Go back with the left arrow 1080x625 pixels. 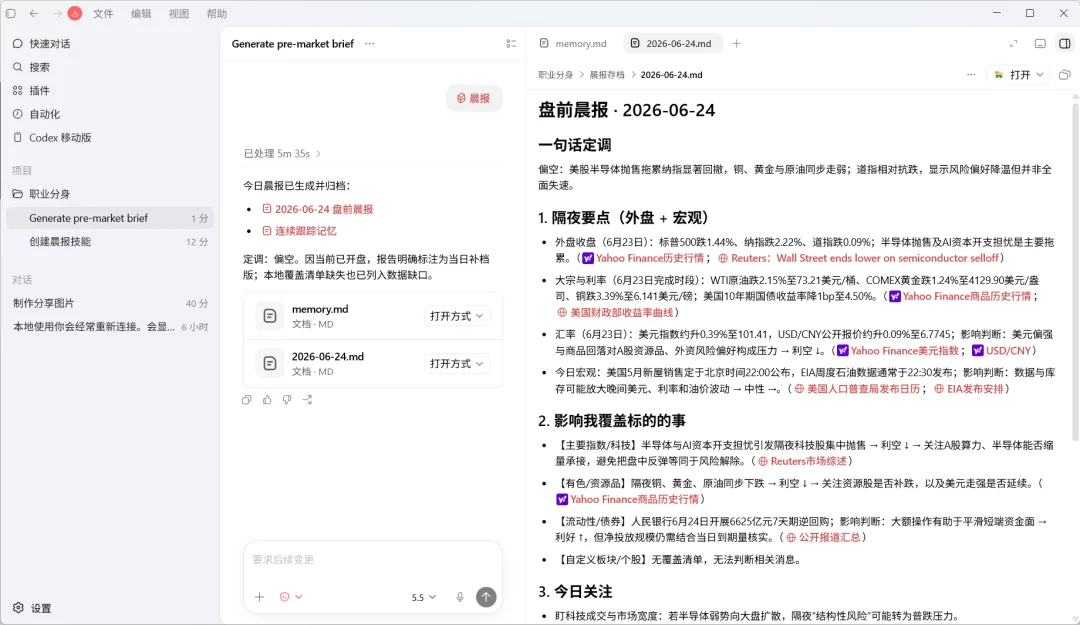(x=34, y=13)
